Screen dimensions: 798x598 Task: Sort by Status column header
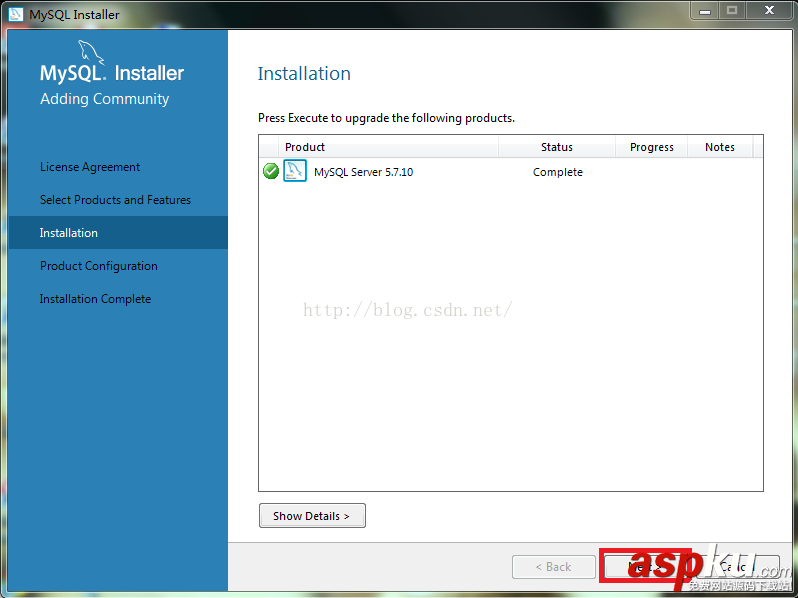557,147
